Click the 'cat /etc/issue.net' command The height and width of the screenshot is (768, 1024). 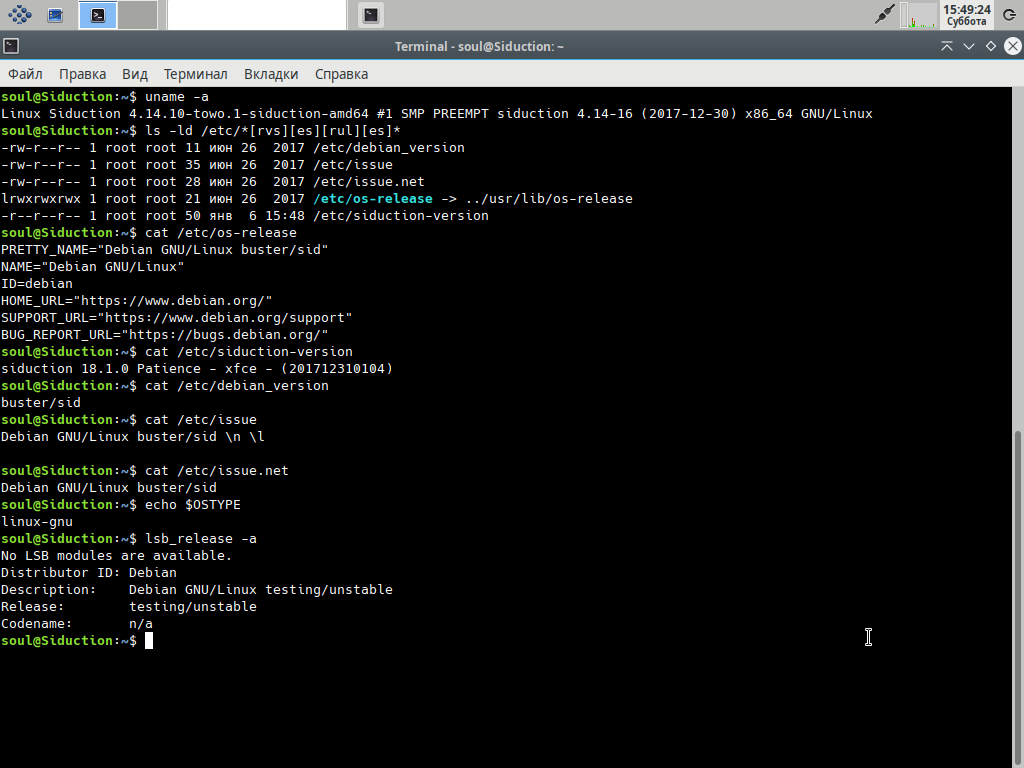(x=217, y=471)
